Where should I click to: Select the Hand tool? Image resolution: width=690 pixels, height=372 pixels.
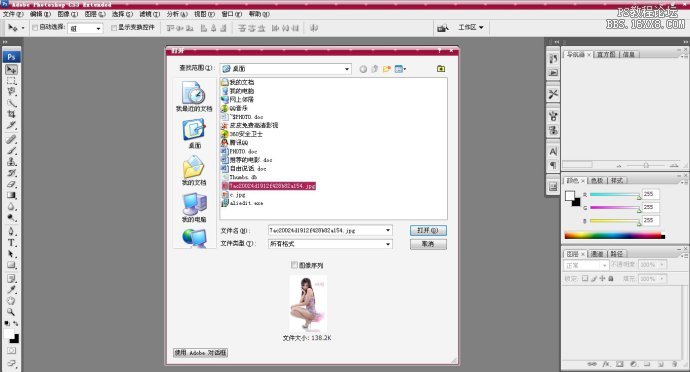[x=11, y=301]
